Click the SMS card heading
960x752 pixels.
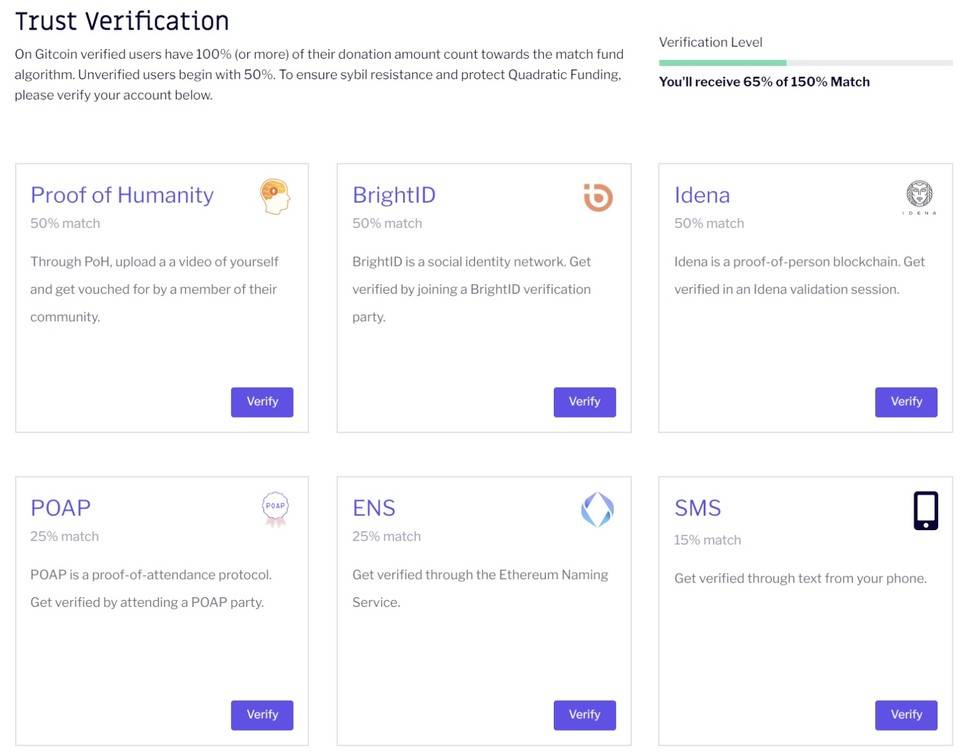pos(697,508)
